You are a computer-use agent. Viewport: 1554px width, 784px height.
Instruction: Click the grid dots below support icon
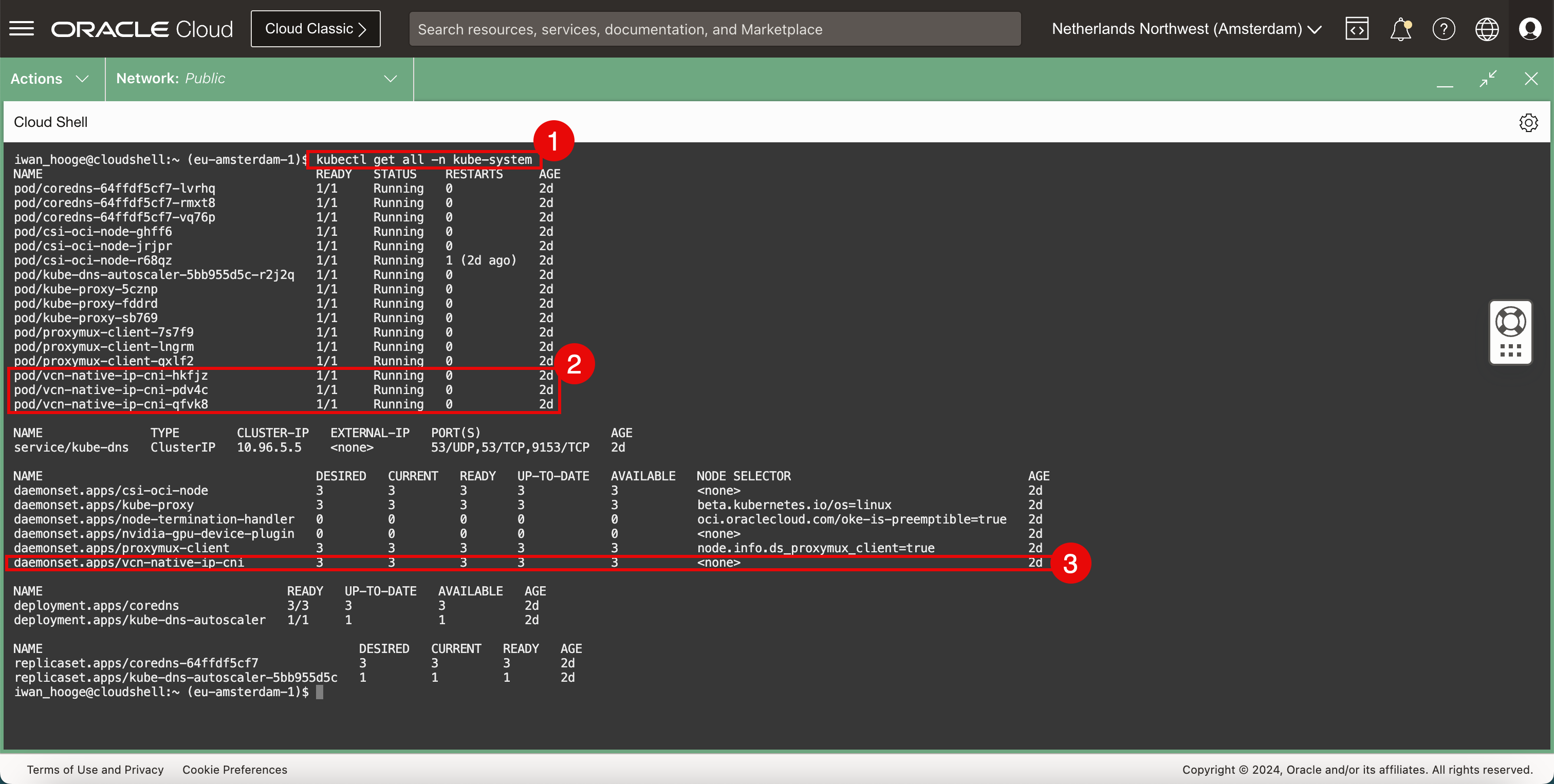[1510, 350]
